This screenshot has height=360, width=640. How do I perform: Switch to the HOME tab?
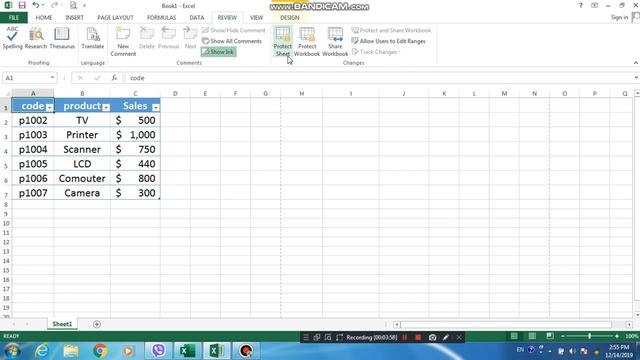pos(44,18)
